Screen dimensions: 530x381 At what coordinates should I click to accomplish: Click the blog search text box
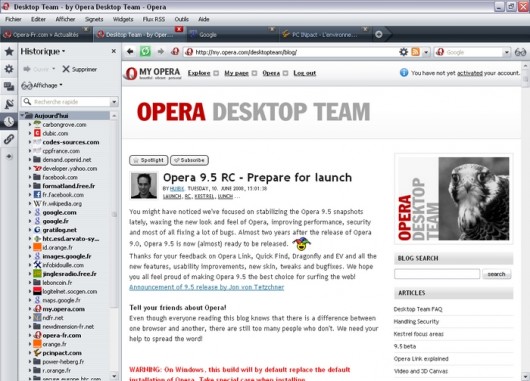pyautogui.click(x=437, y=274)
